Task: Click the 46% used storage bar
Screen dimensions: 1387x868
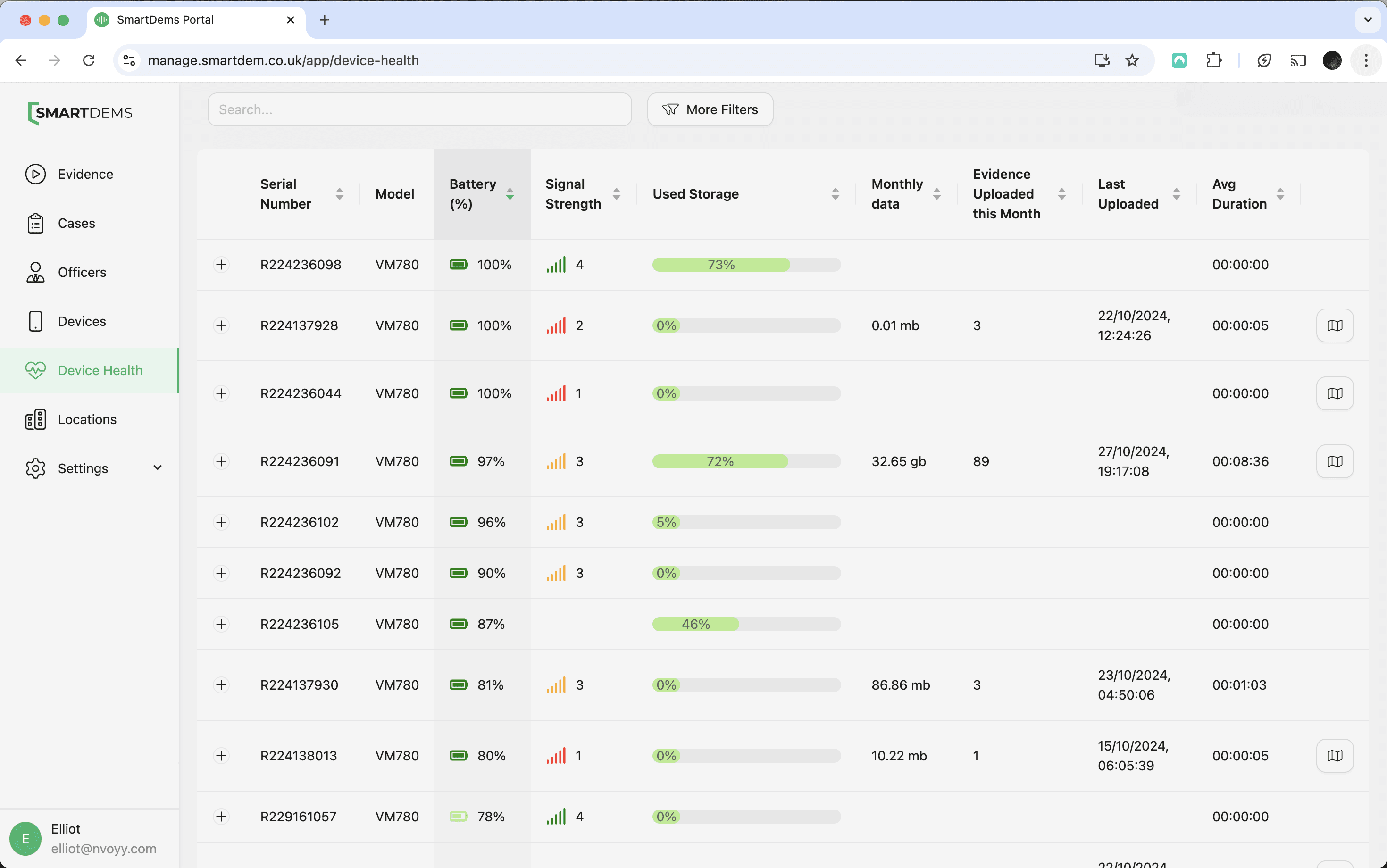Action: (x=746, y=624)
